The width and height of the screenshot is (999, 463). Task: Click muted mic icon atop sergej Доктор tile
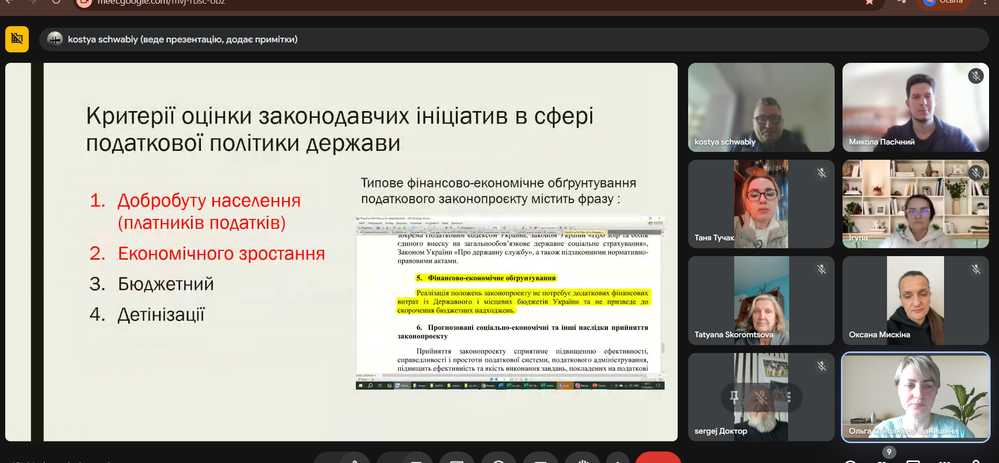[x=821, y=365]
